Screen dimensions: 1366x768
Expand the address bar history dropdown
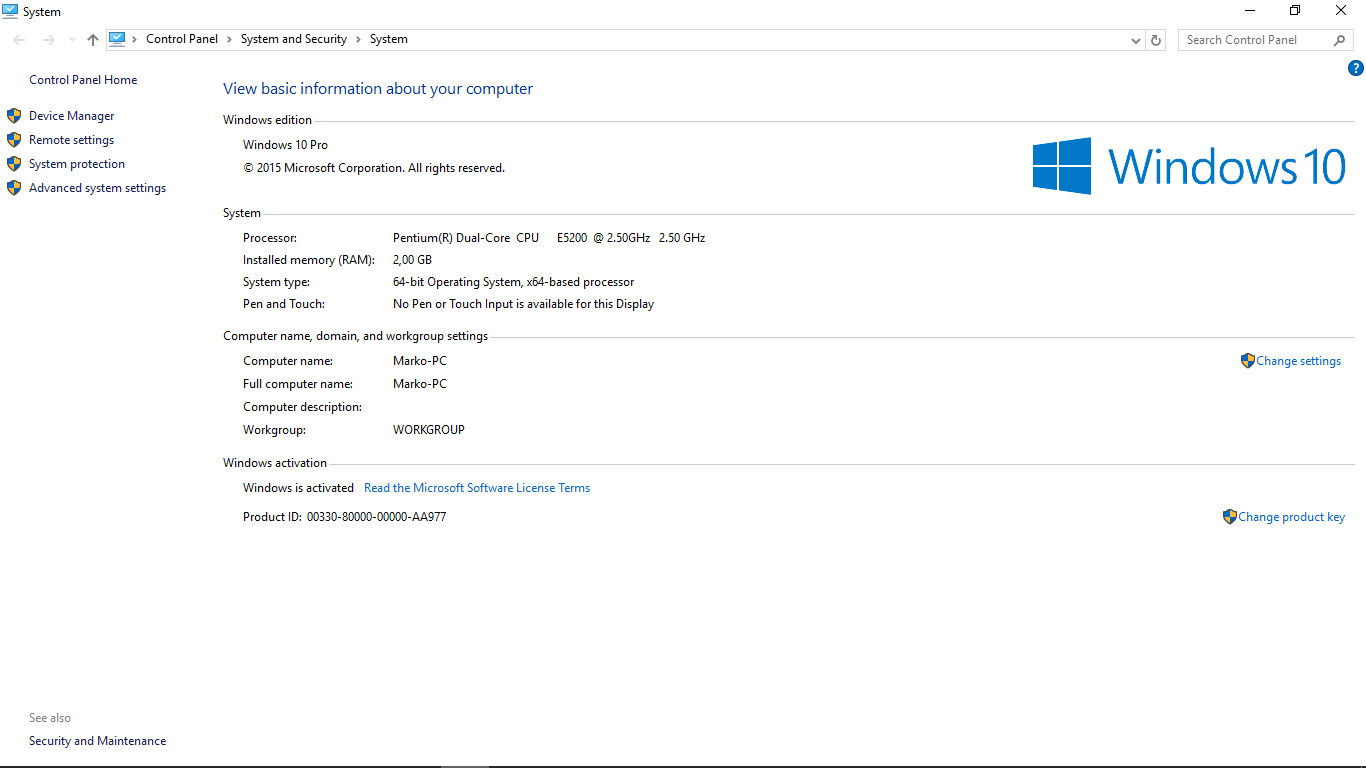coord(1136,40)
